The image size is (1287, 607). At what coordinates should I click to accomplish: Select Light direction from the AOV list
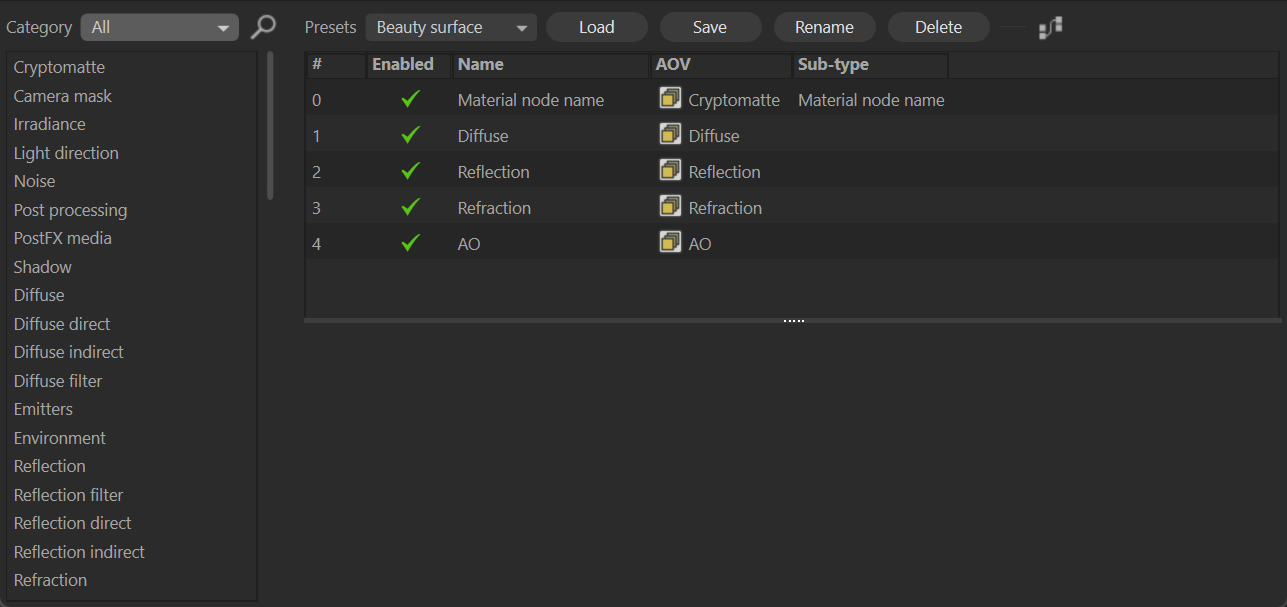point(66,153)
